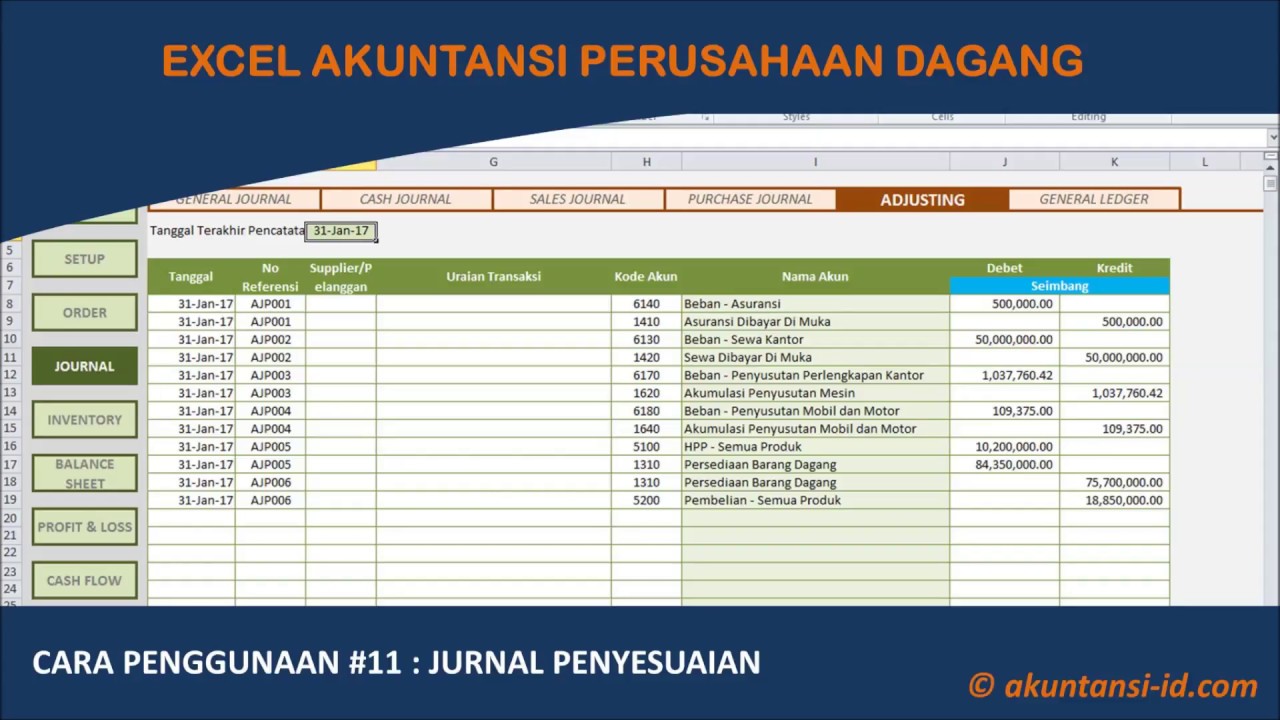The image size is (1280, 720).
Task: Select column J header
Action: pos(1004,162)
